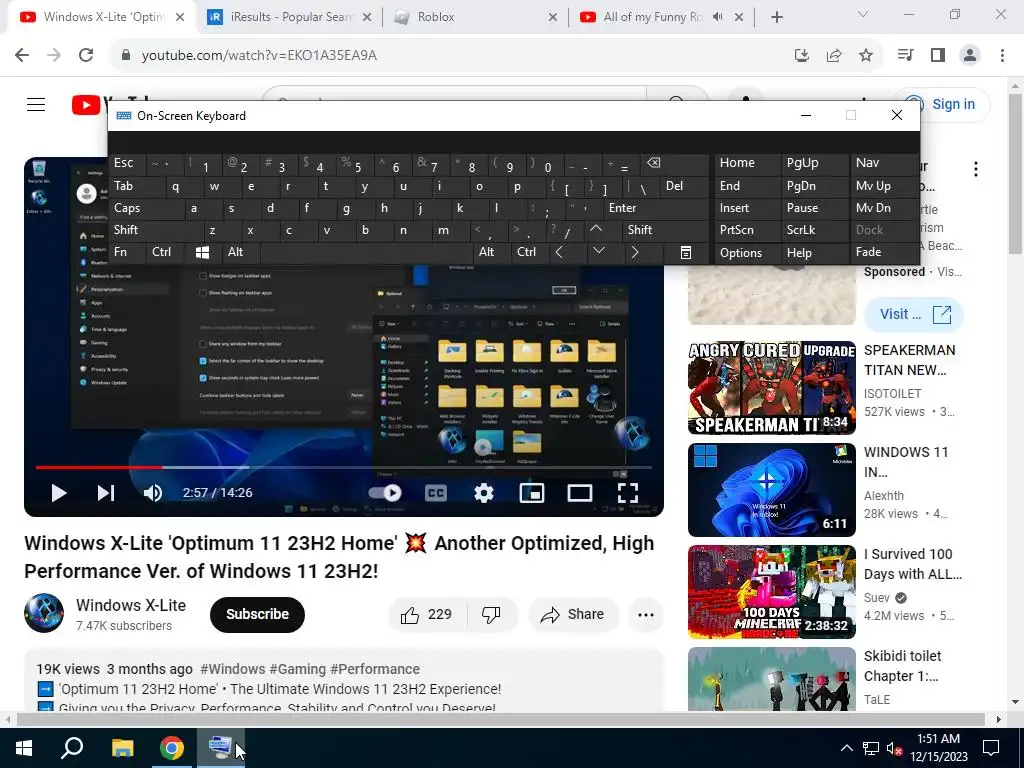Screen dimensions: 1024x768
Task: Share this video
Action: pyautogui.click(x=573, y=615)
